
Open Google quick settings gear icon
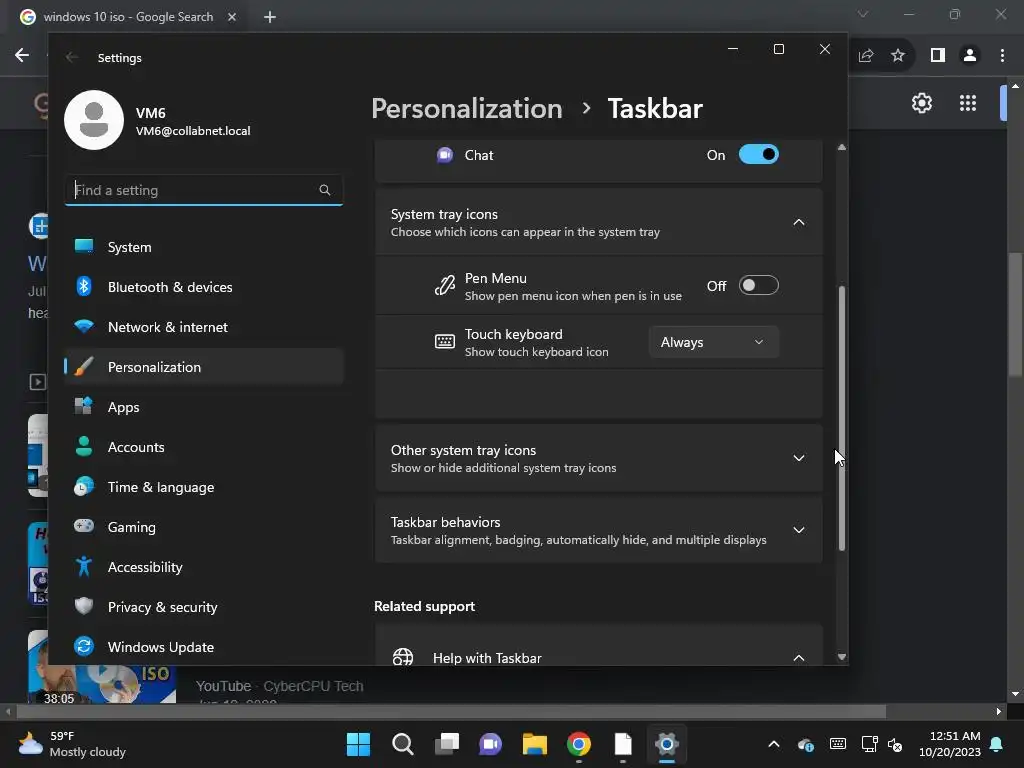921,103
